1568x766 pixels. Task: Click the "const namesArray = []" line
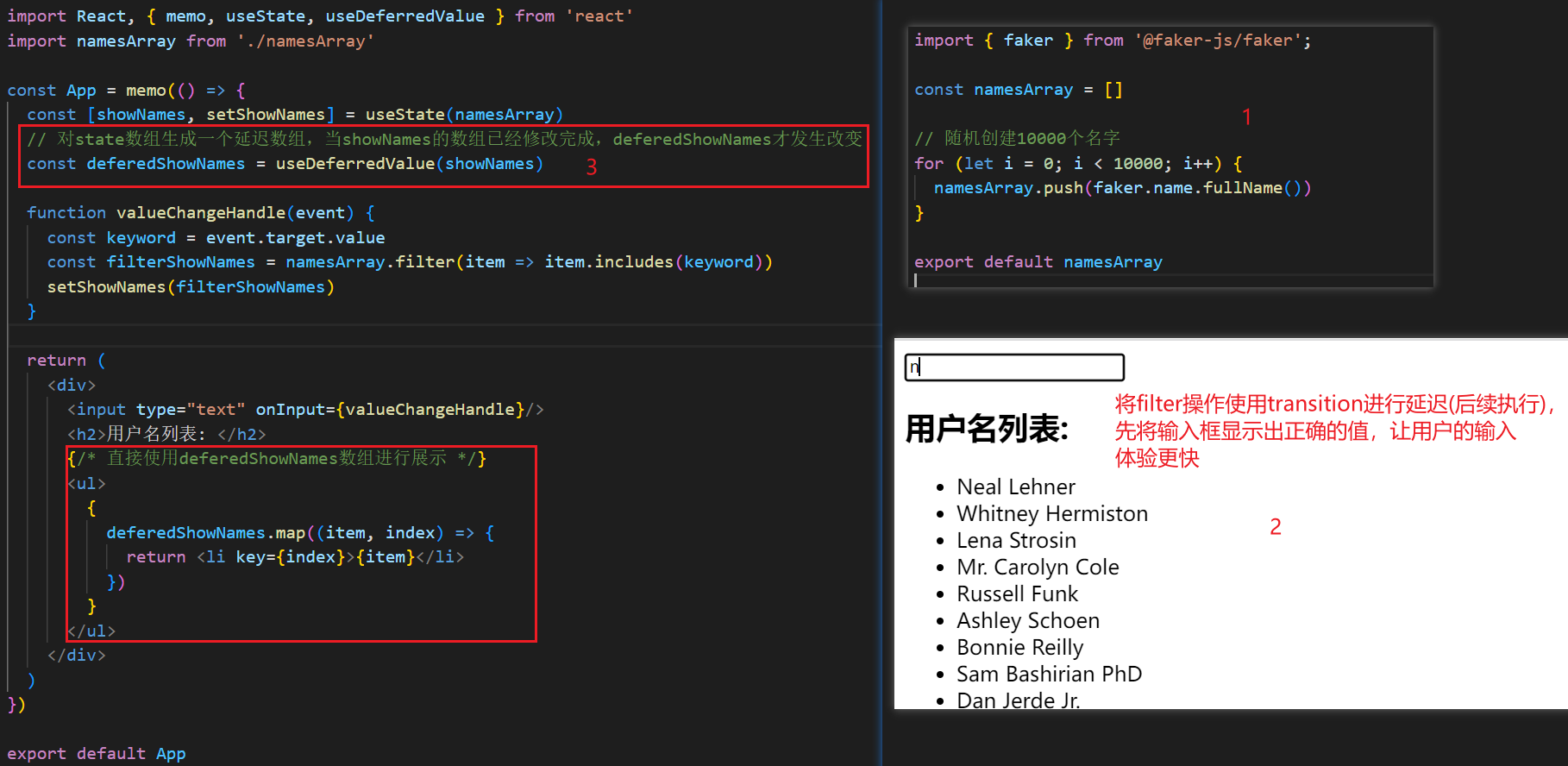tap(1019, 89)
